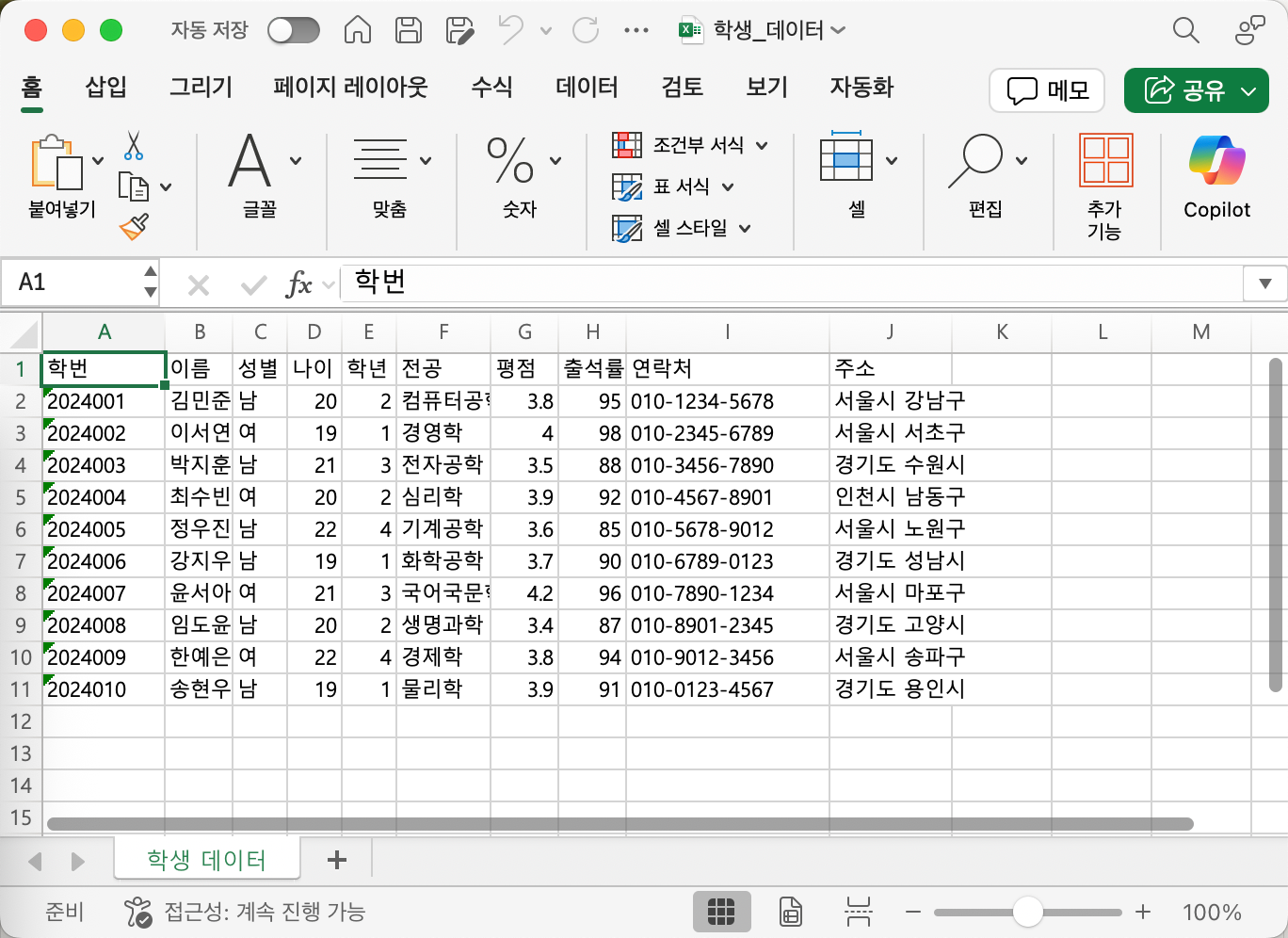The height and width of the screenshot is (938, 1288).
Task: Open the 검토 tab
Action: pos(682,88)
